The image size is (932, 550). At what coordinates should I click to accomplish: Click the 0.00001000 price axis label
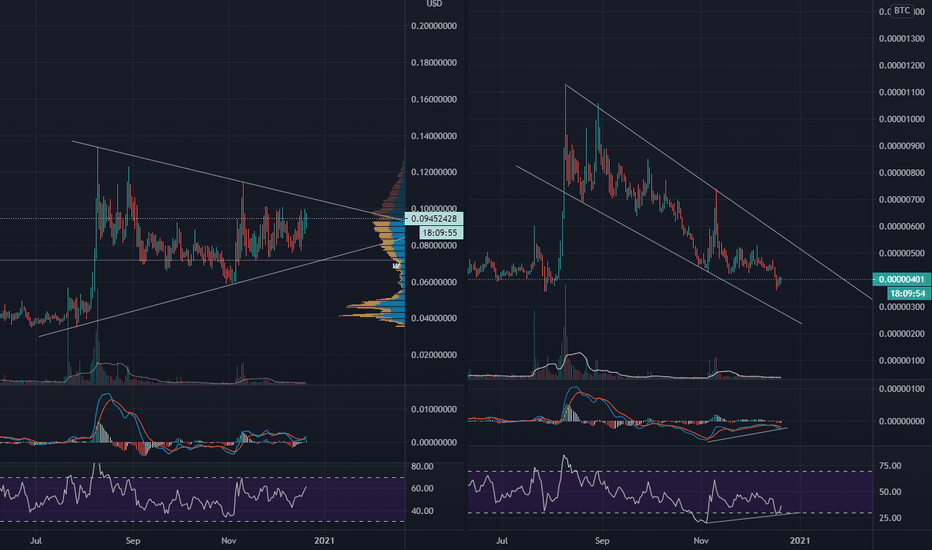click(x=902, y=120)
